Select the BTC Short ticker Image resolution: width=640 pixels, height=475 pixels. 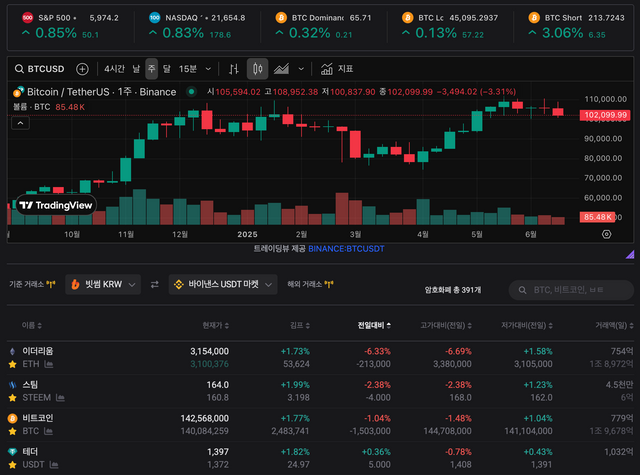coord(576,26)
